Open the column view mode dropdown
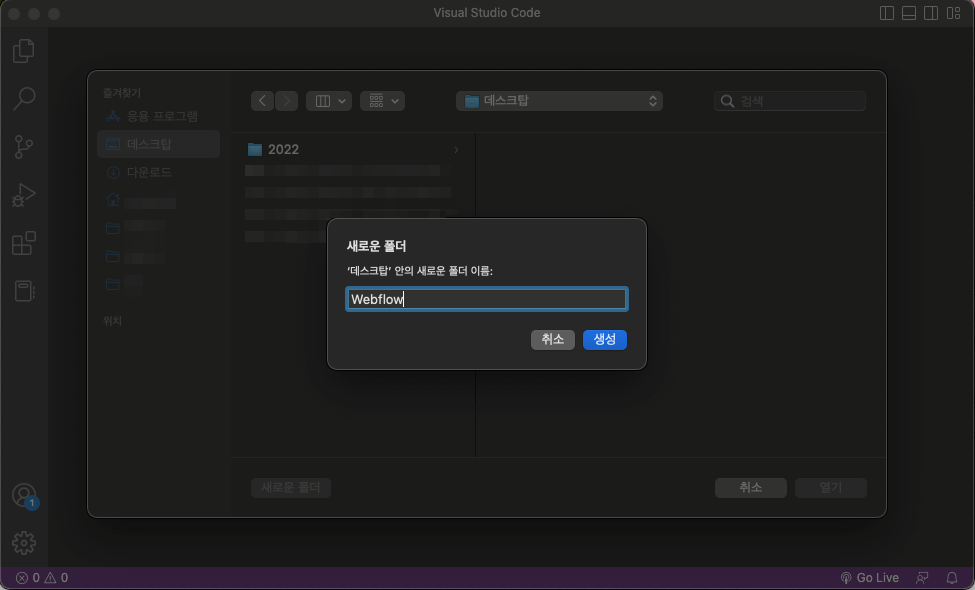 click(329, 101)
